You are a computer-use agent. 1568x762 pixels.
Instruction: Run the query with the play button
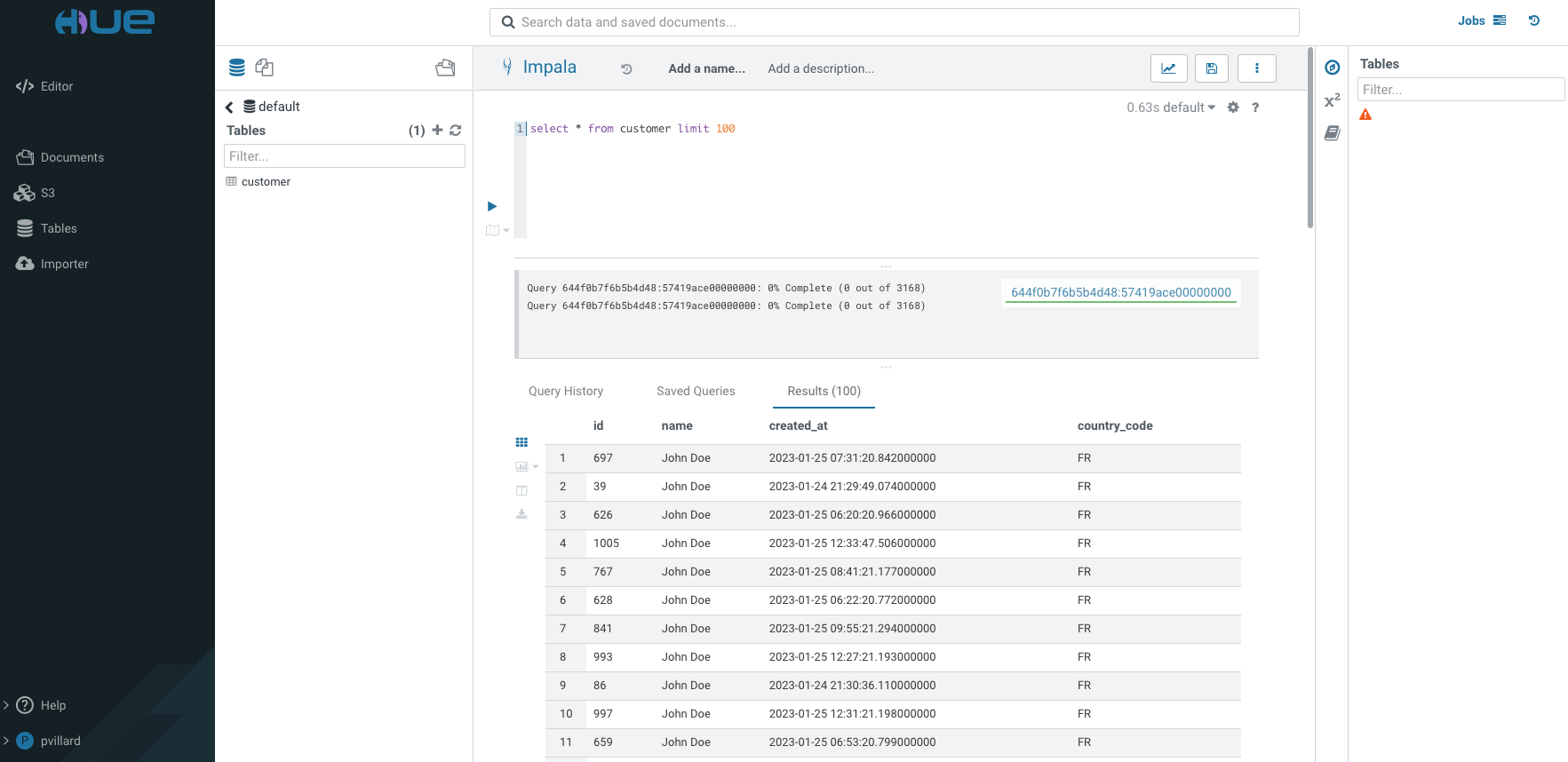(492, 206)
